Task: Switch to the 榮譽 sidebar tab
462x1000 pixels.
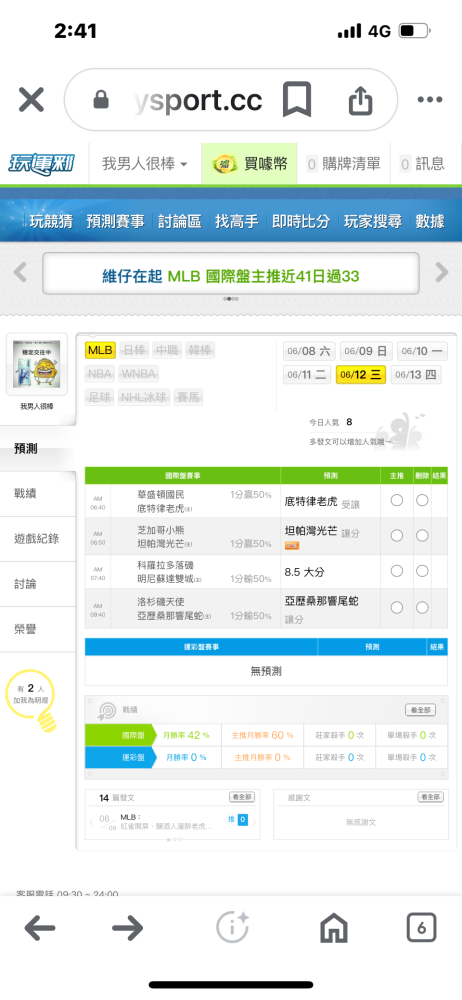Action: point(38,629)
